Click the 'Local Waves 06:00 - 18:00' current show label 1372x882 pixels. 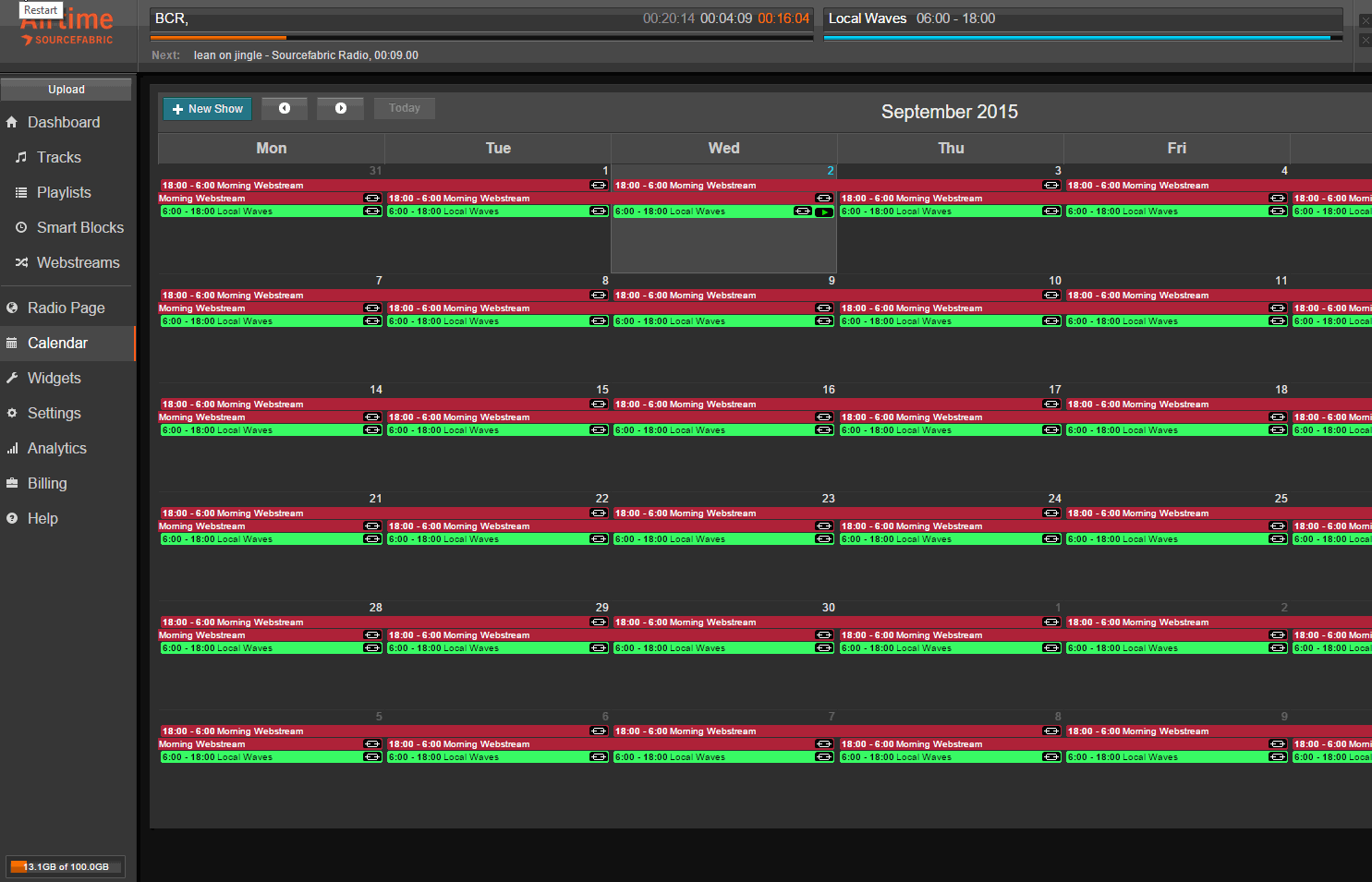coord(912,18)
